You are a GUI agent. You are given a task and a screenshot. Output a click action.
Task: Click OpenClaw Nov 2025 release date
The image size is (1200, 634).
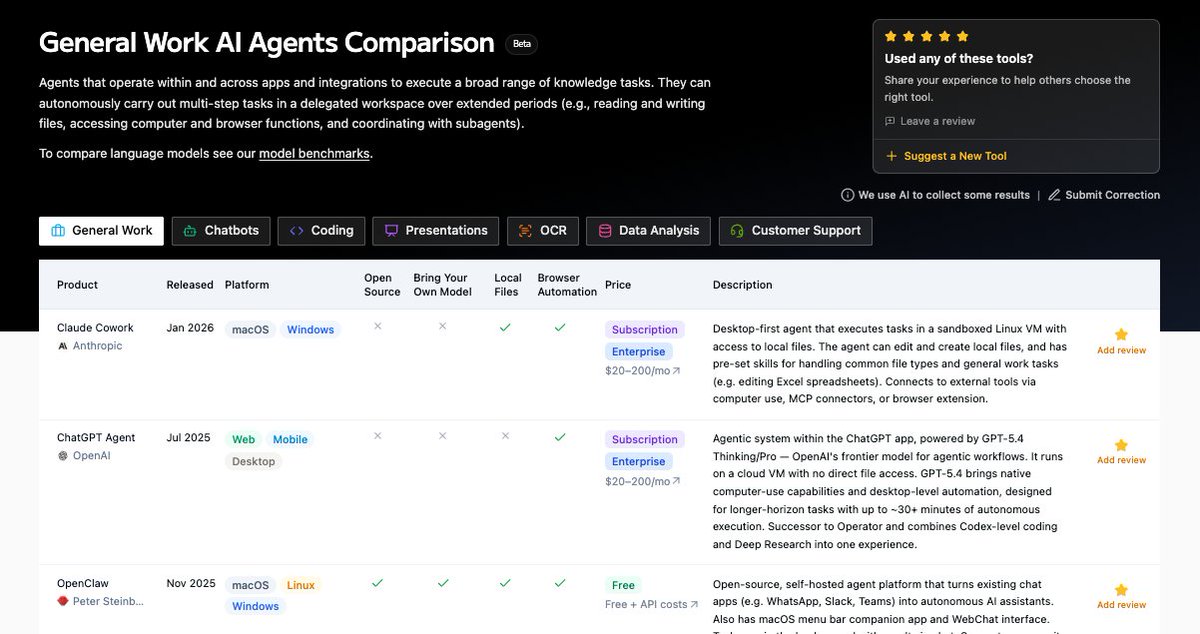(x=191, y=584)
